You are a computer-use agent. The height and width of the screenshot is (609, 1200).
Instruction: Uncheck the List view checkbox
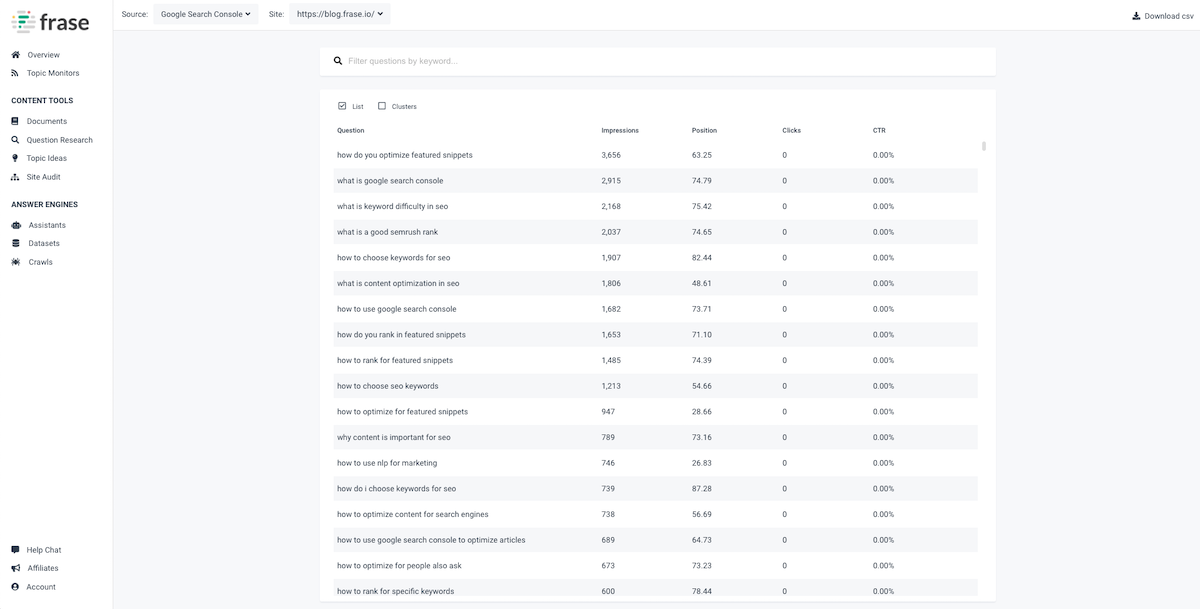tap(342, 106)
